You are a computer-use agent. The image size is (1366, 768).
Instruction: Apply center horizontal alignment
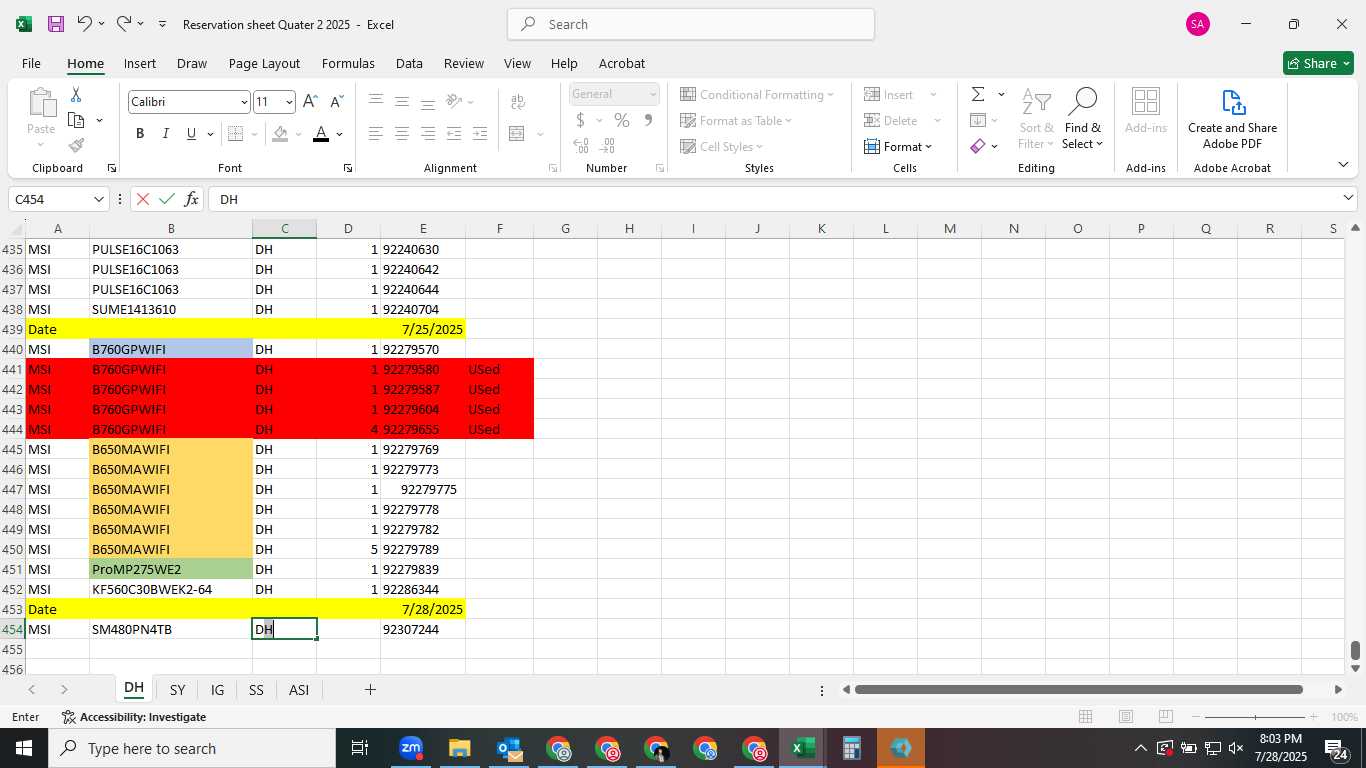coord(402,134)
